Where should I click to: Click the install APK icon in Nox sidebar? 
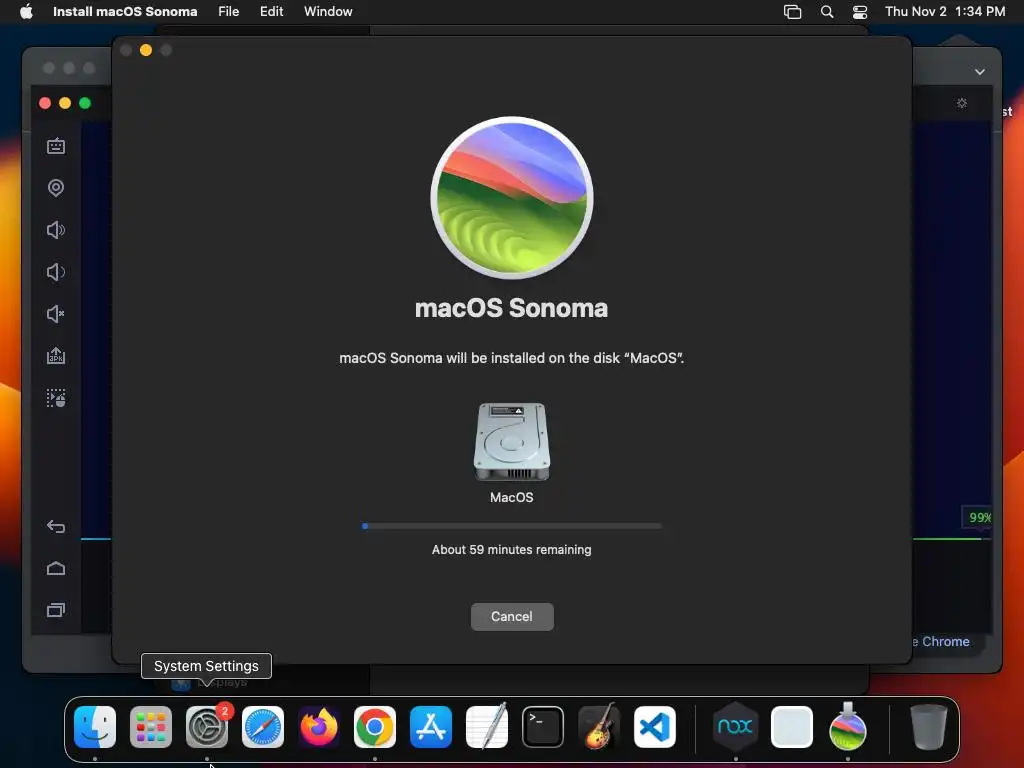(56, 356)
